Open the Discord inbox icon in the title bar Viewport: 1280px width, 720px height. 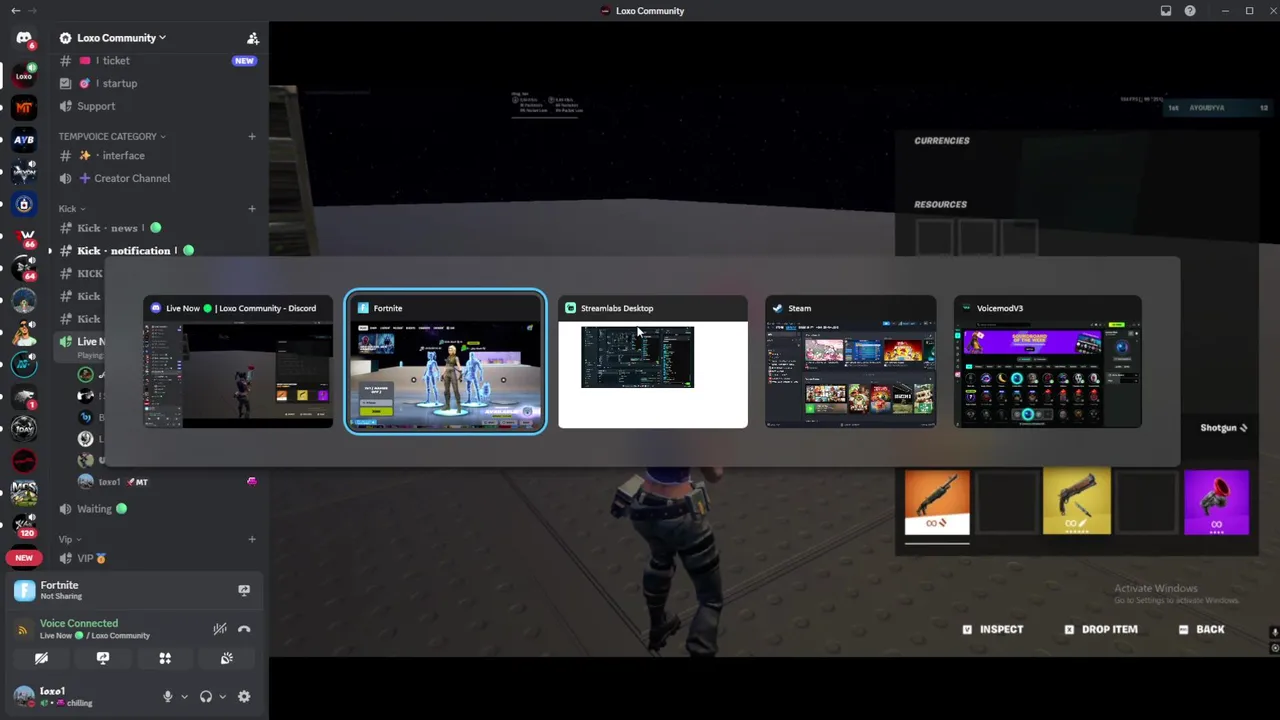pyautogui.click(x=1166, y=11)
